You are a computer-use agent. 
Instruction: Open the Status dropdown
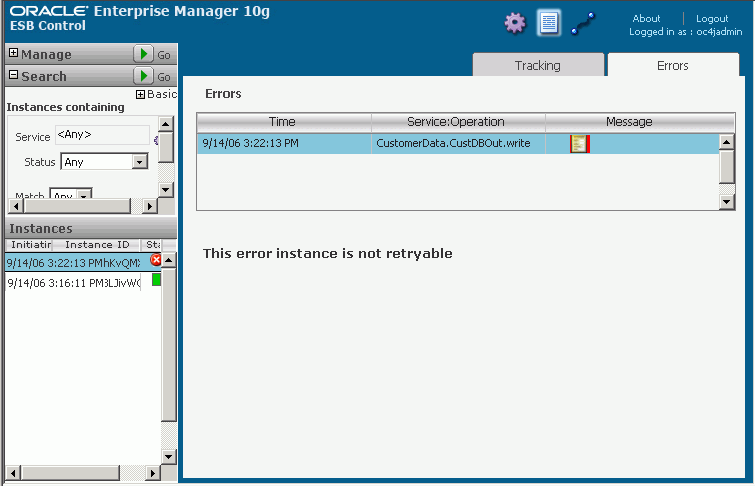click(x=140, y=162)
